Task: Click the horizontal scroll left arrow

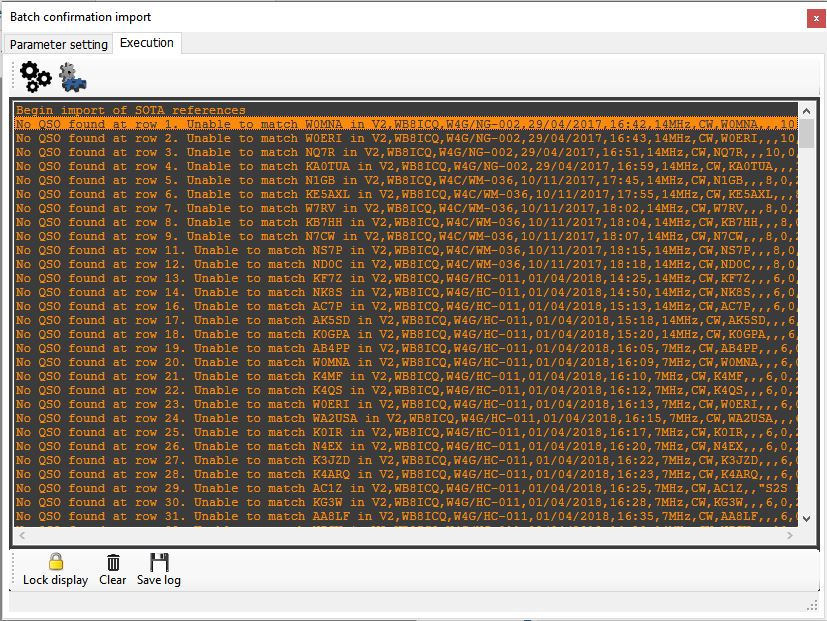Action: click(22, 536)
